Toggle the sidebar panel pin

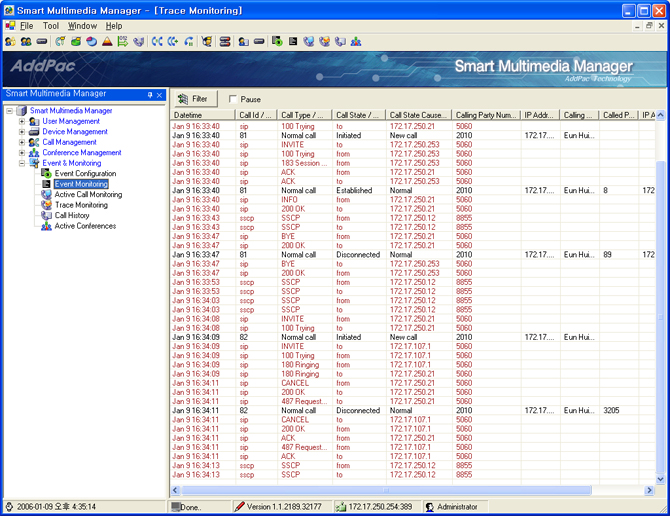(x=150, y=95)
